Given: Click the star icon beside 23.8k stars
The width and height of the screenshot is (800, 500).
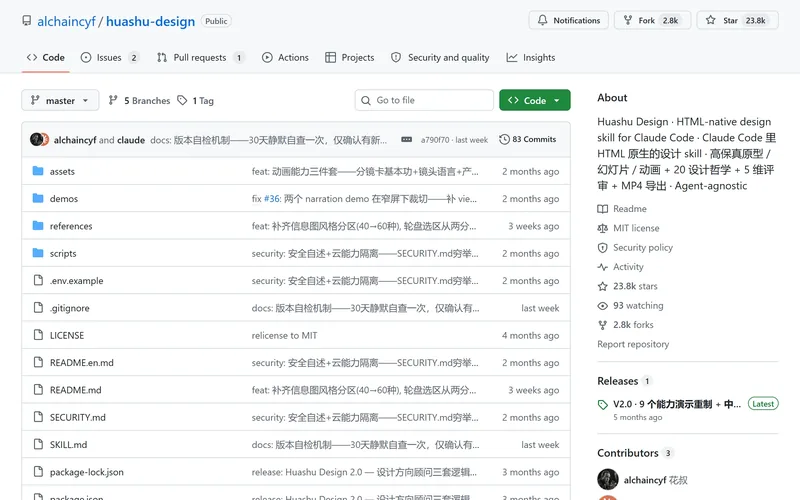Looking at the screenshot, I should (603, 286).
